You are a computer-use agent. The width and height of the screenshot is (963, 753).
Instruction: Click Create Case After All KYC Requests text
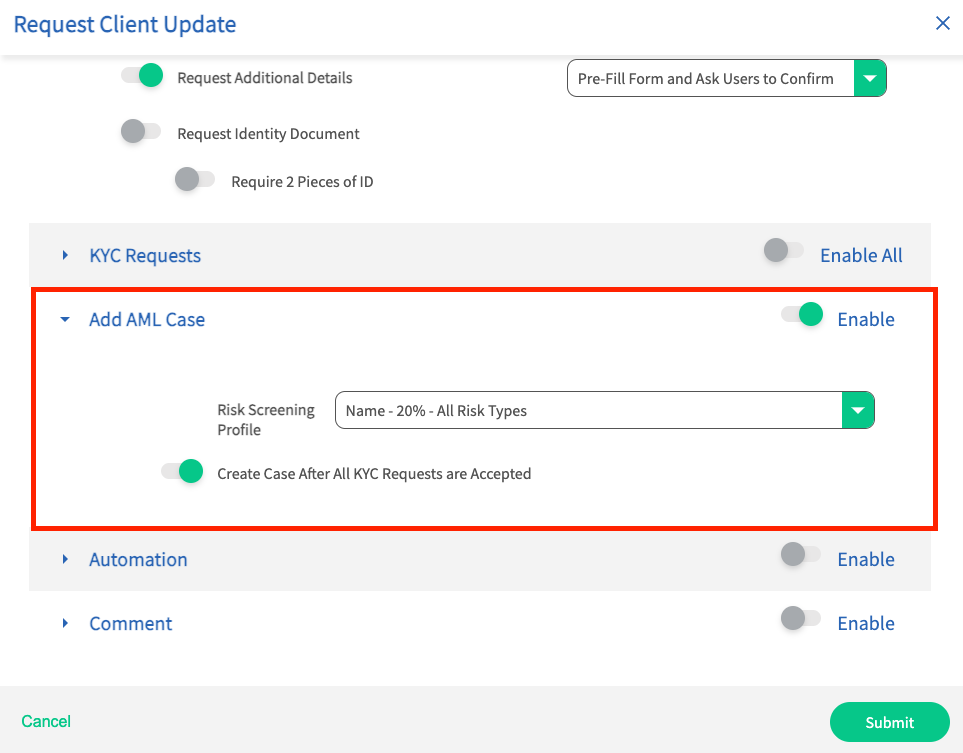(x=374, y=474)
